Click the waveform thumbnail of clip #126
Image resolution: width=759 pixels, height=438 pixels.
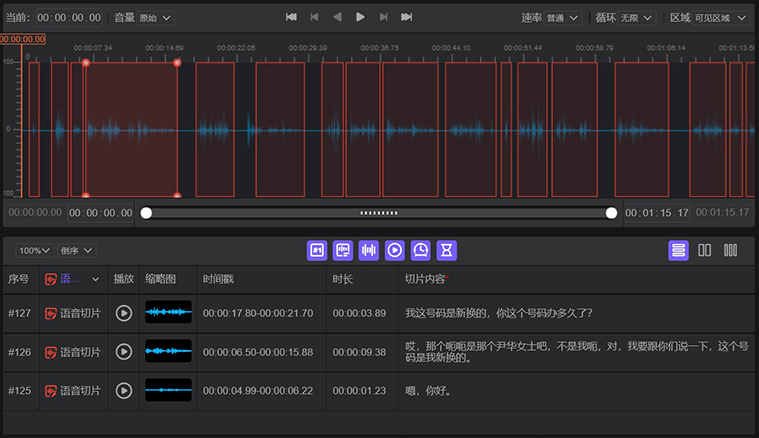pos(168,351)
